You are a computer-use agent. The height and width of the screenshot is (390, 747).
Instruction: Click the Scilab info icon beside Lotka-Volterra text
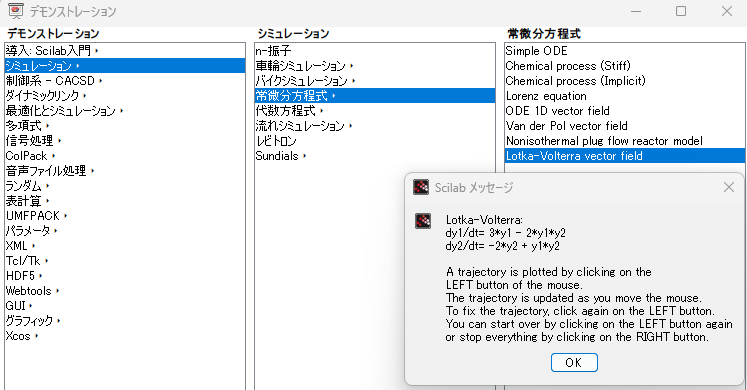(423, 221)
